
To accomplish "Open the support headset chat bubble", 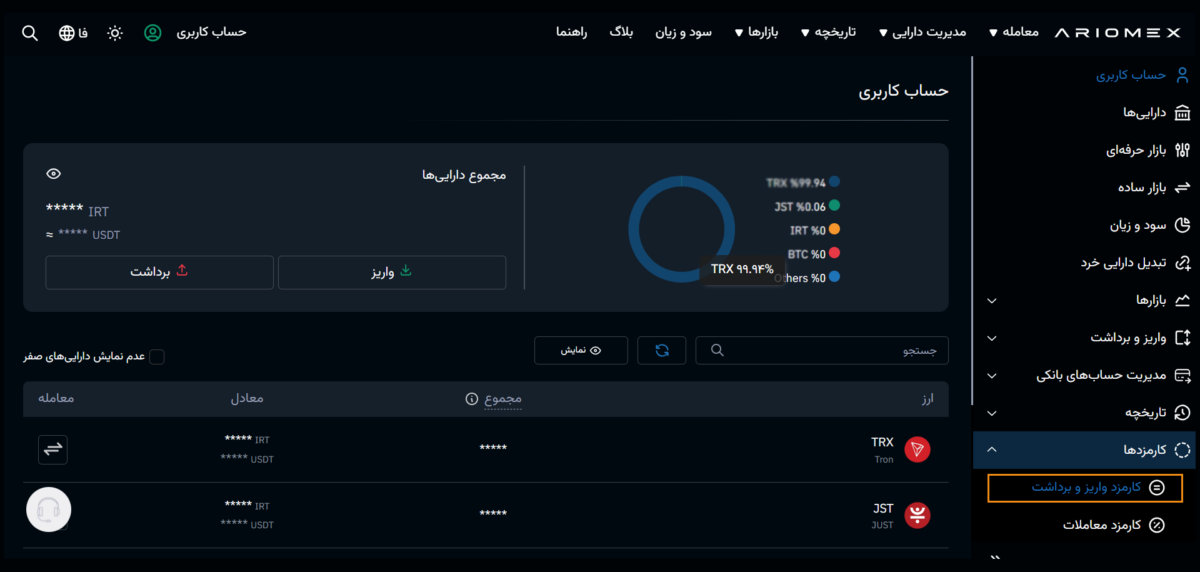I will pos(48,510).
